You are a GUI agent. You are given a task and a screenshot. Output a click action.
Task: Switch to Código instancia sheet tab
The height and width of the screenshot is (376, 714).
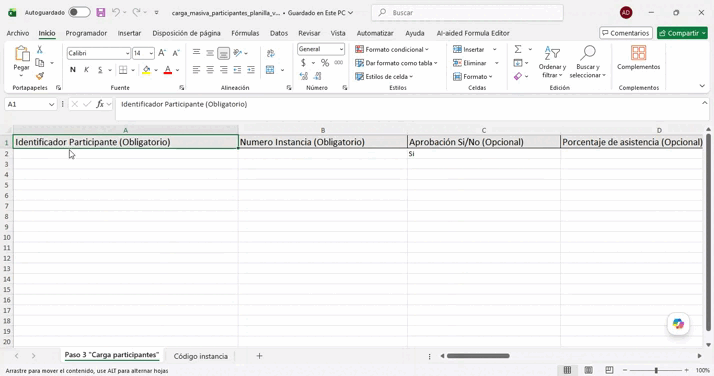(200, 356)
